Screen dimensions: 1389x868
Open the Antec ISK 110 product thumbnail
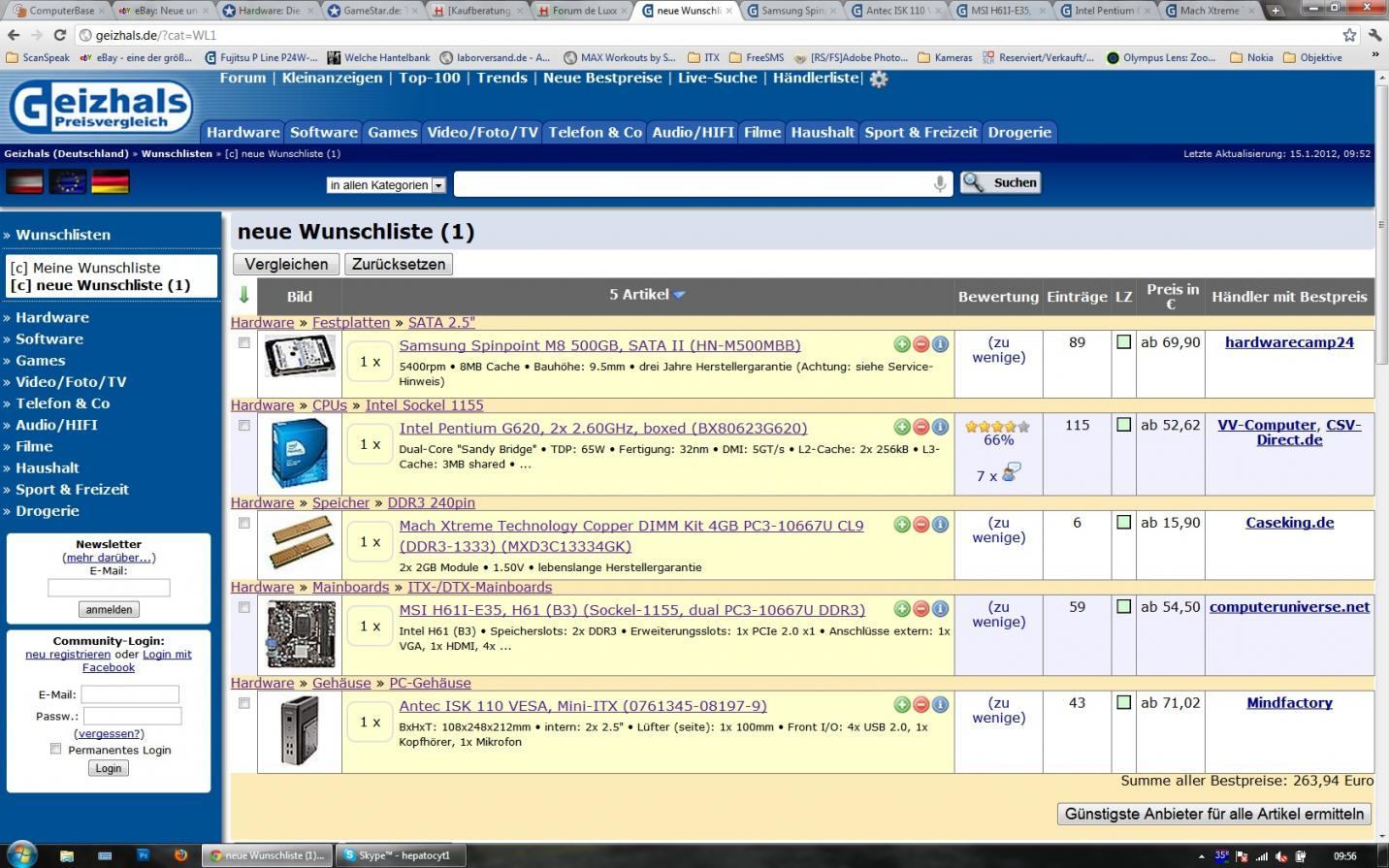pyautogui.click(x=299, y=732)
